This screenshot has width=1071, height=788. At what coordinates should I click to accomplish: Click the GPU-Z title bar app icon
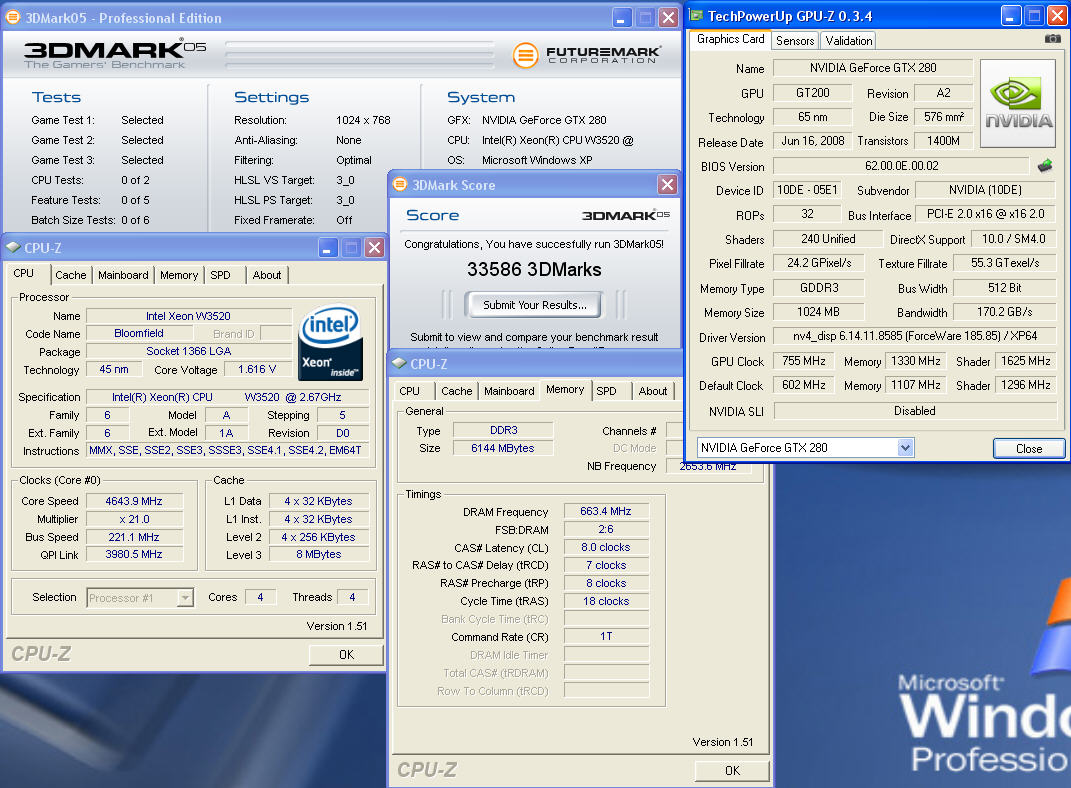coord(696,15)
